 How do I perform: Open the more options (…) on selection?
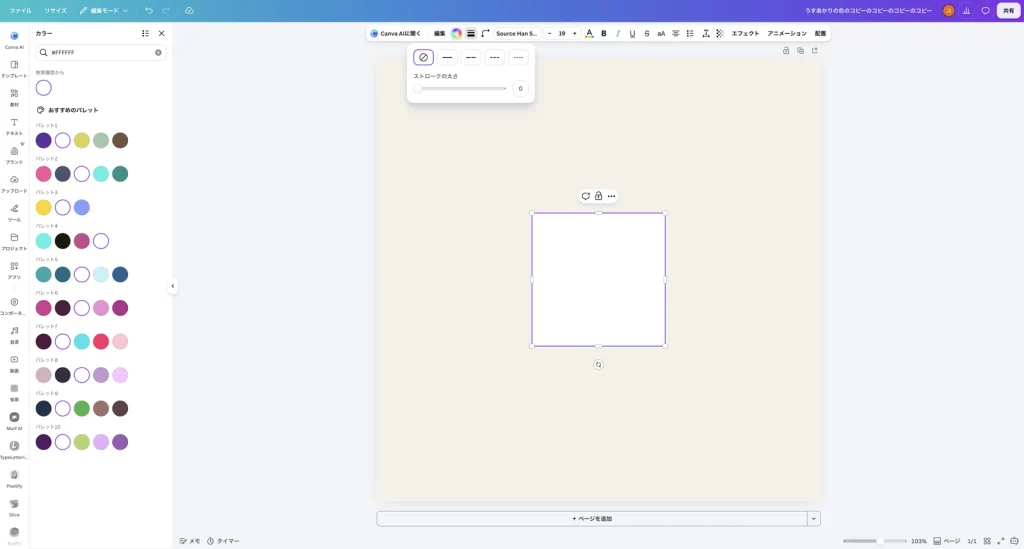pos(611,196)
